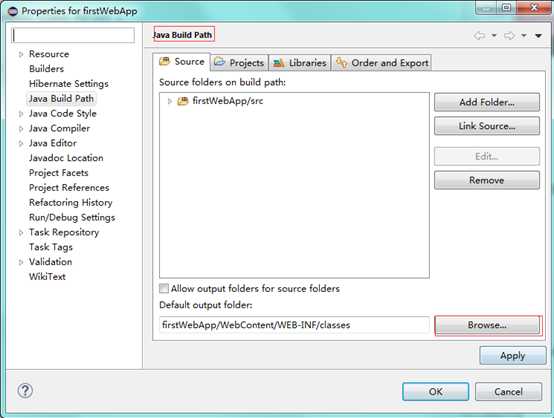Open the help question mark icon
This screenshot has height=418, width=554.
point(25,391)
